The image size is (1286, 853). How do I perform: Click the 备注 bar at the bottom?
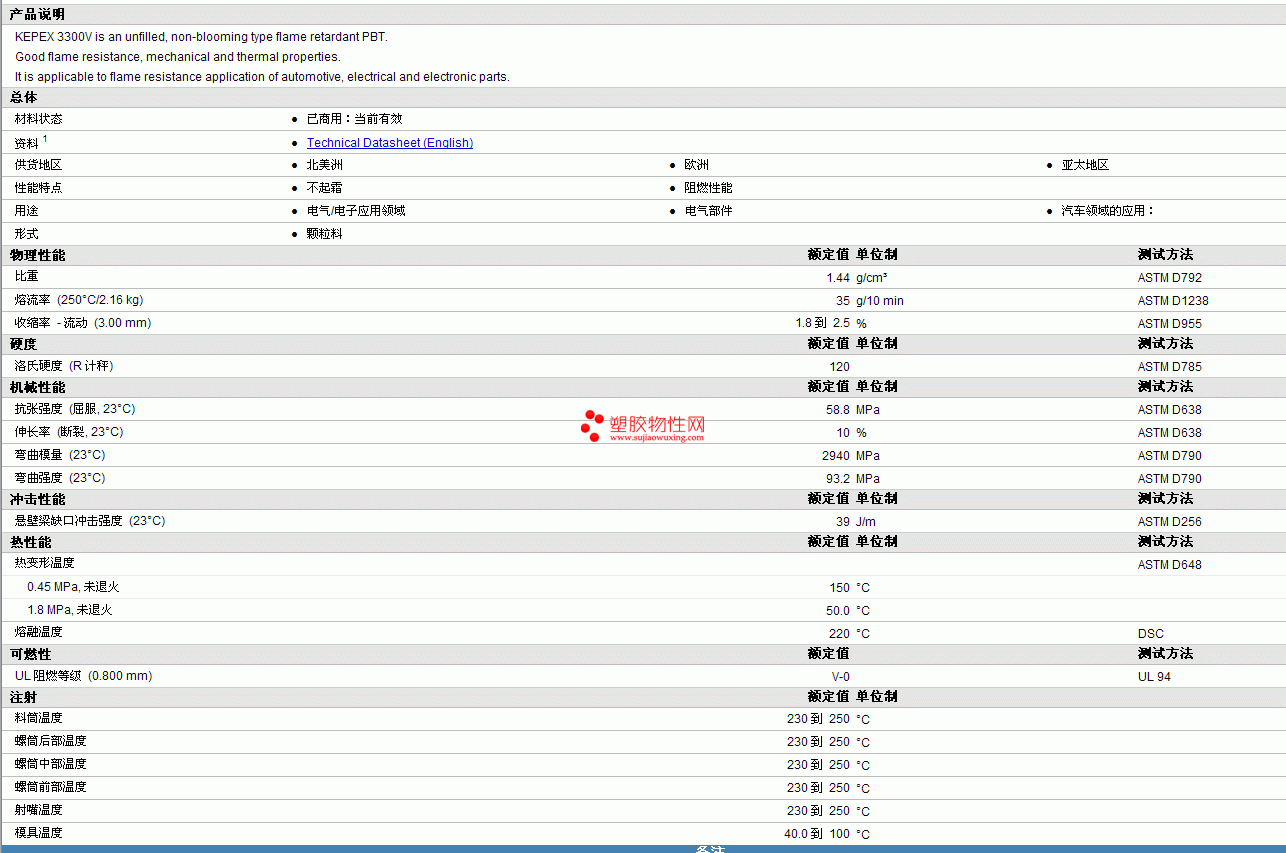coord(643,849)
